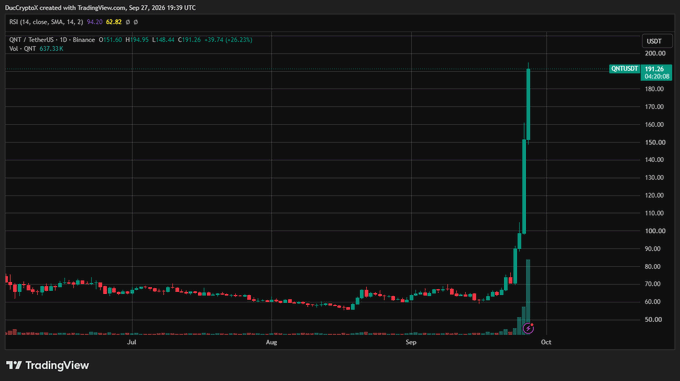680x381 pixels.
Task: Open the USDT currency selector
Action: (657, 41)
